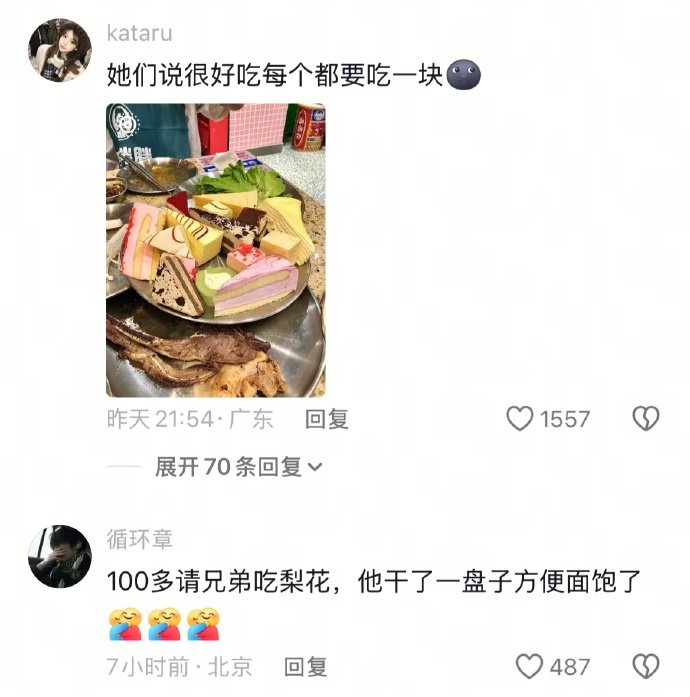Tap the dark moon face emoji
690x697 pixels.
pos(463,74)
